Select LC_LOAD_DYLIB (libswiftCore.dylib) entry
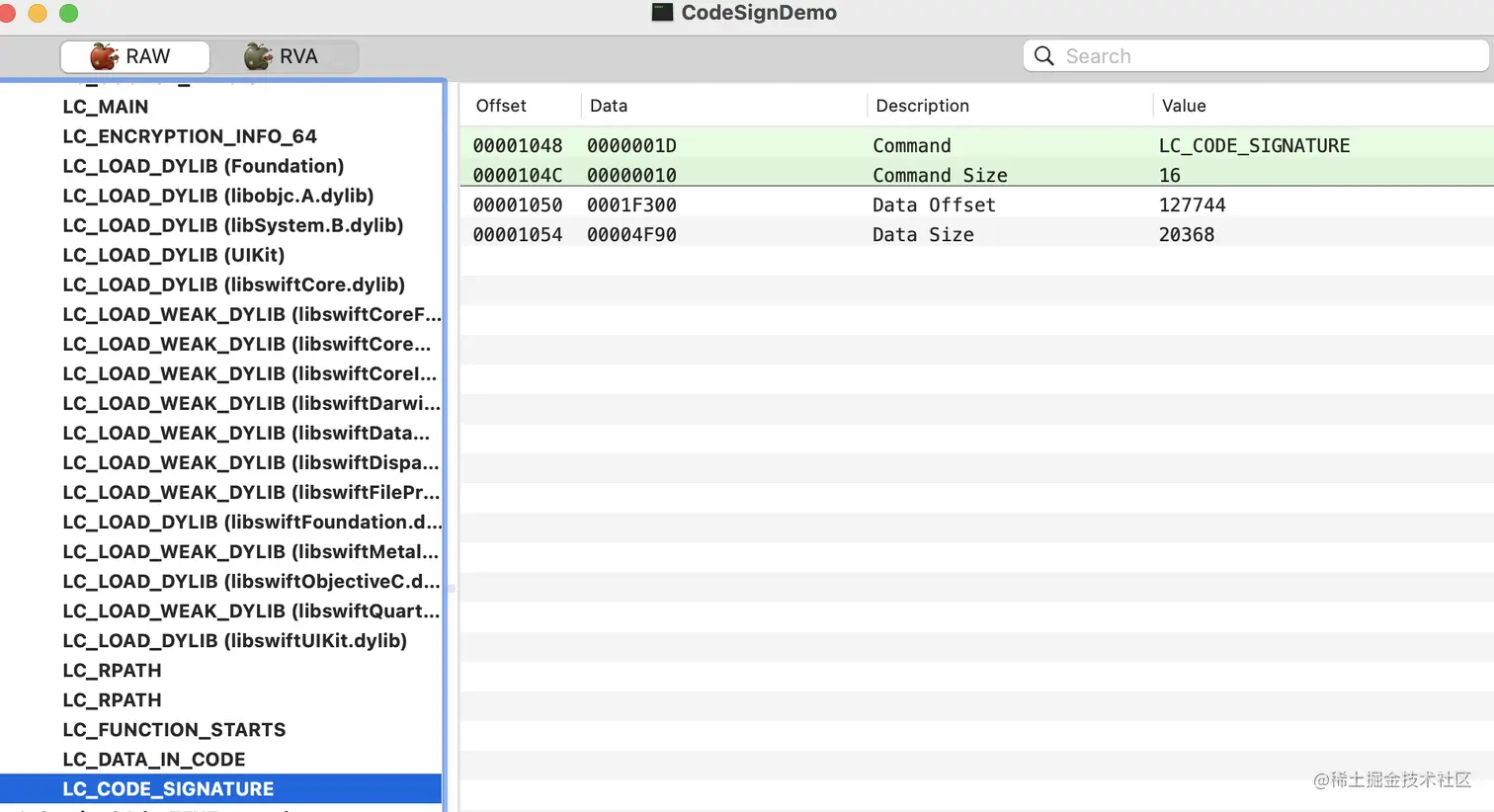 (234, 284)
